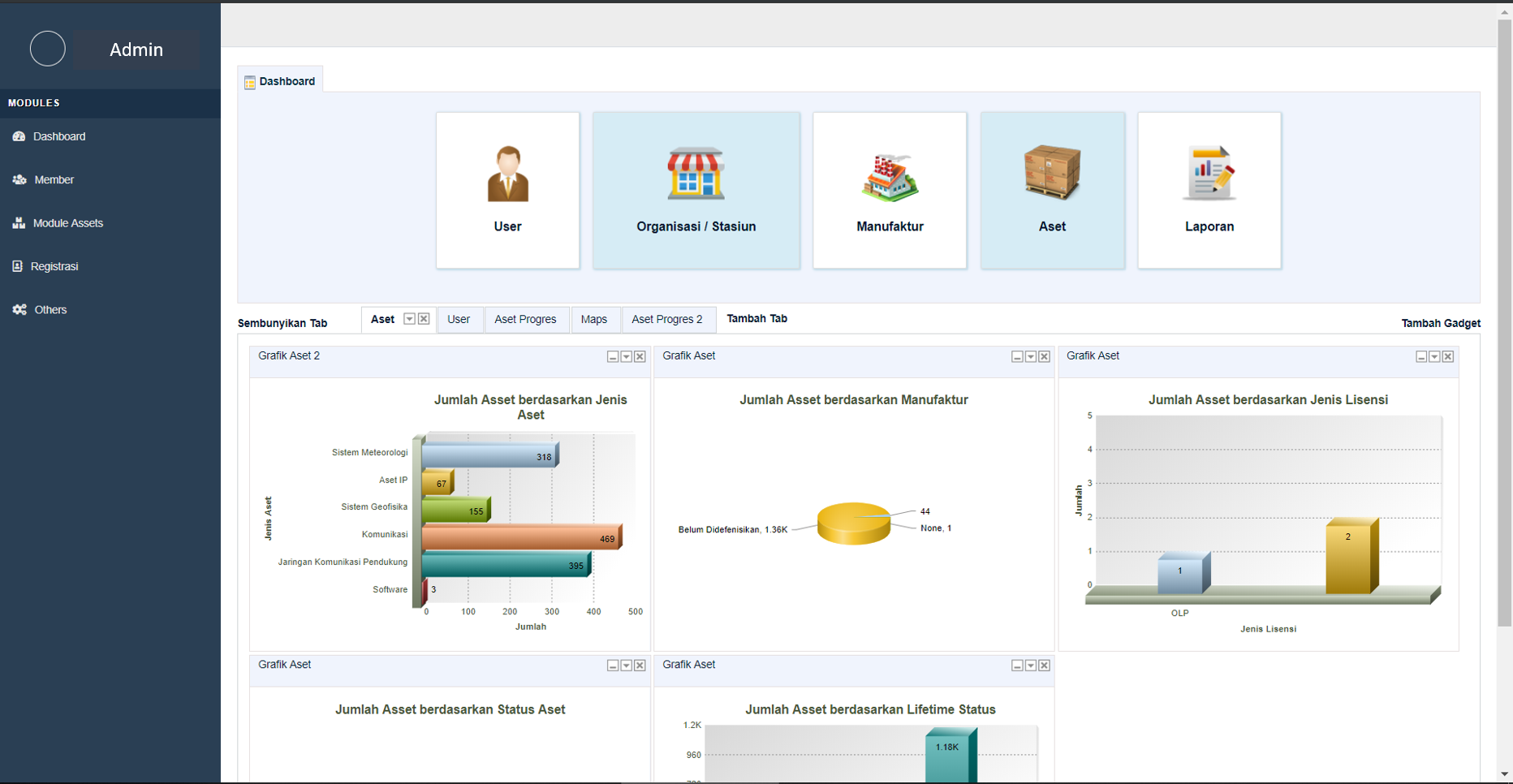
Task: Click the orange Komunikasi bar in chart
Action: click(519, 537)
